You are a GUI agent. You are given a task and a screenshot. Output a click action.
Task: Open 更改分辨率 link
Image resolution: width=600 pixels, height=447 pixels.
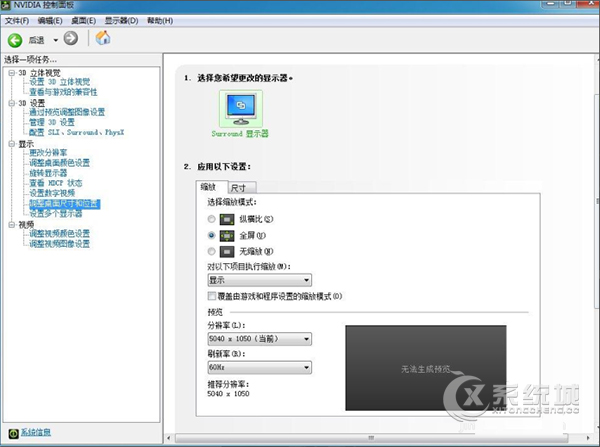coord(48,153)
